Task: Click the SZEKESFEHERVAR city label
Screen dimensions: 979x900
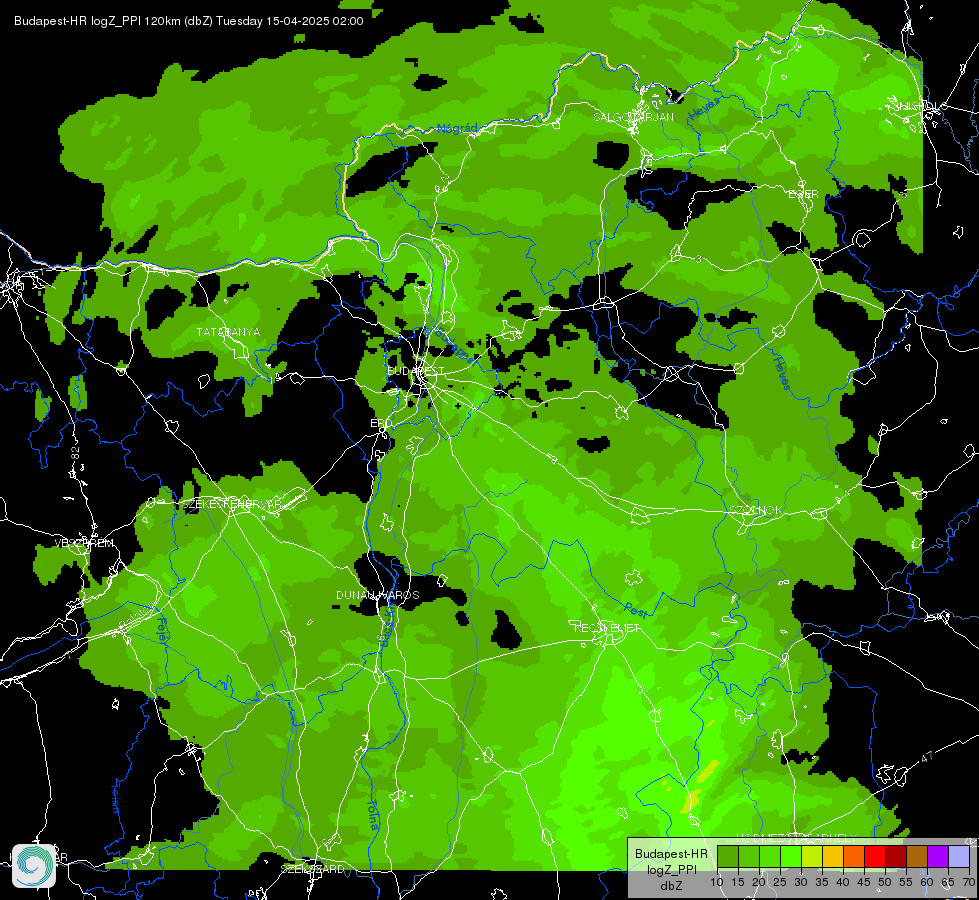Action: [231, 503]
